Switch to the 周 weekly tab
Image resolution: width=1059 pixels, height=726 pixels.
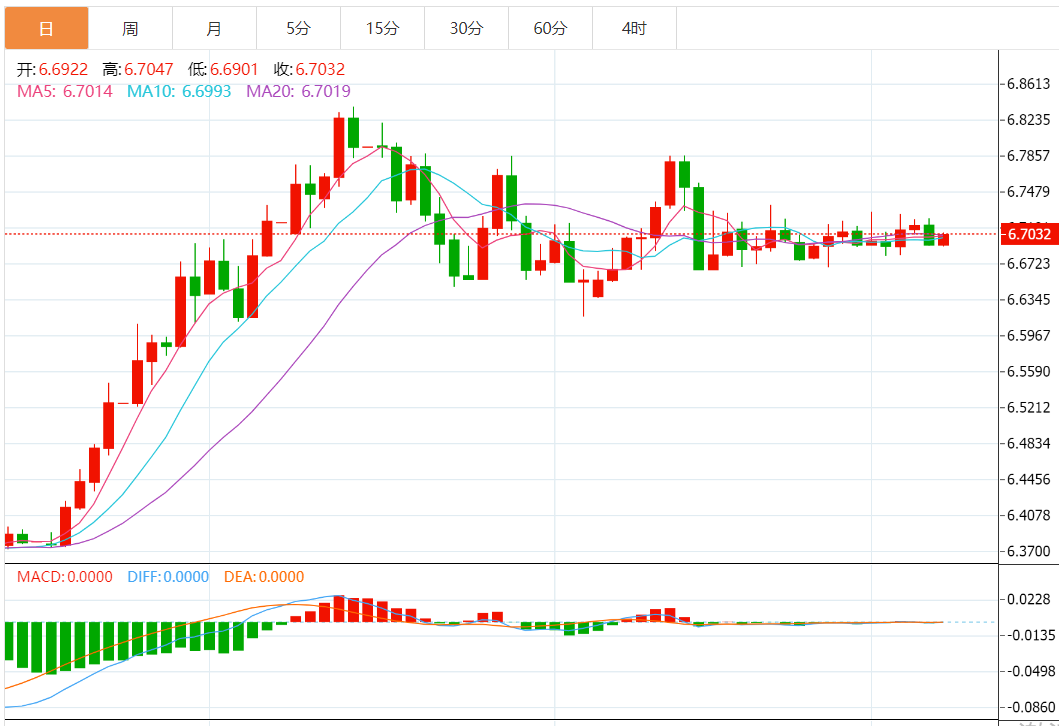click(130, 28)
